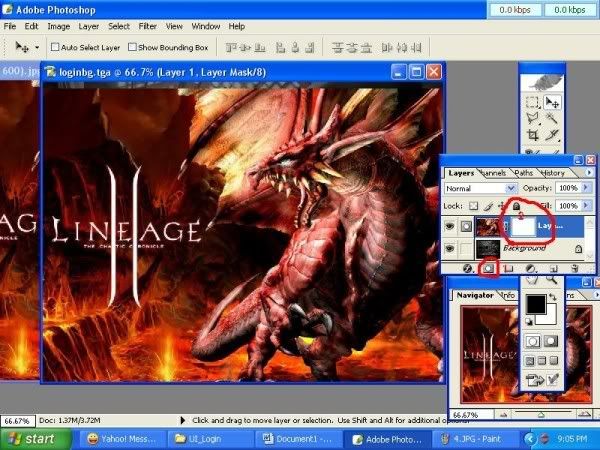Open the Fill slider arrow
The height and width of the screenshot is (450, 600).
(x=585, y=206)
